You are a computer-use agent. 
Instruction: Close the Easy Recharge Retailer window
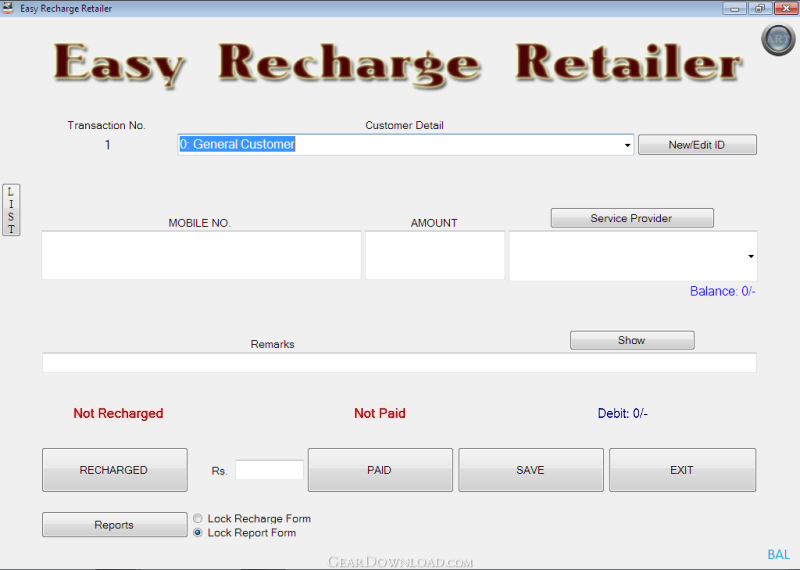tap(786, 9)
